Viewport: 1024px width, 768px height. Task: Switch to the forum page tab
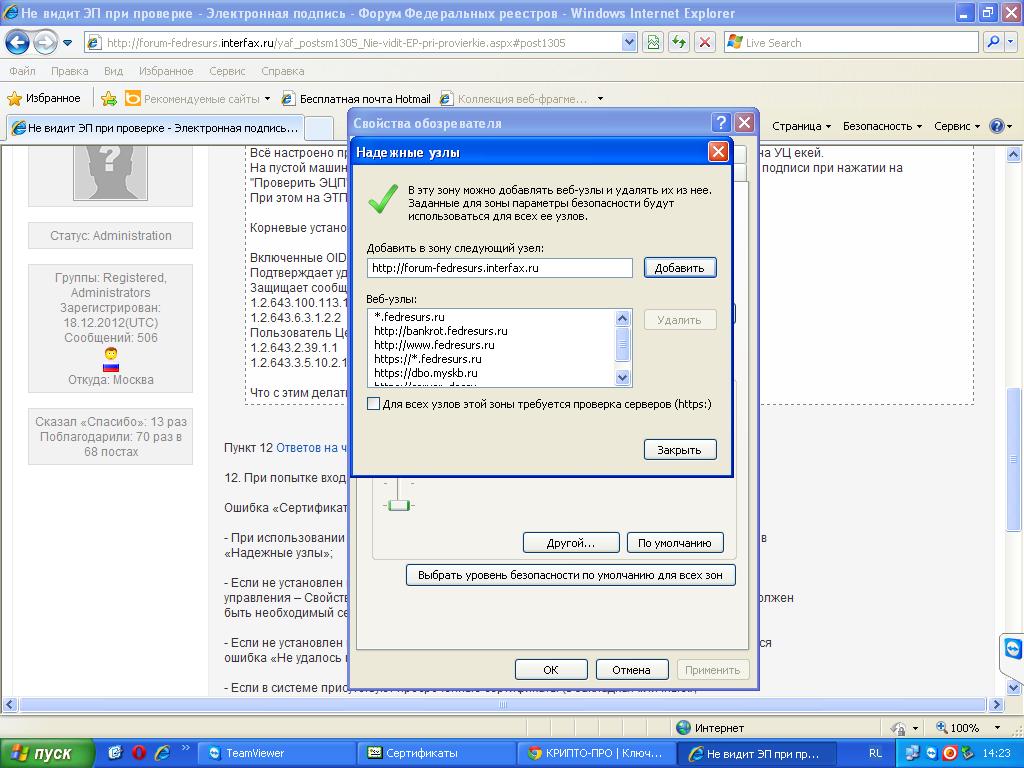(155, 128)
